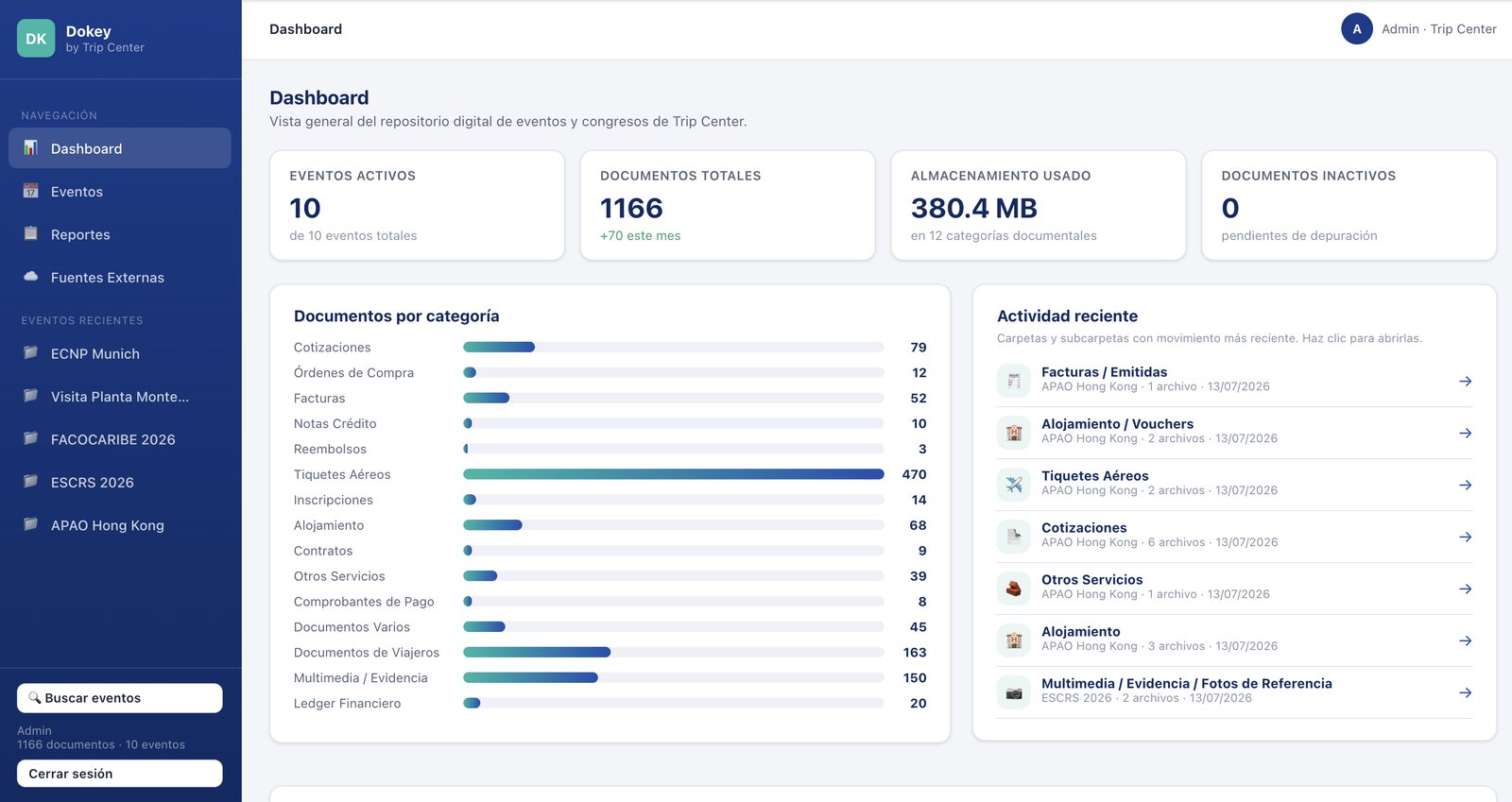Open the ESCRS 2026 recent event
1512x802 pixels.
click(120, 483)
